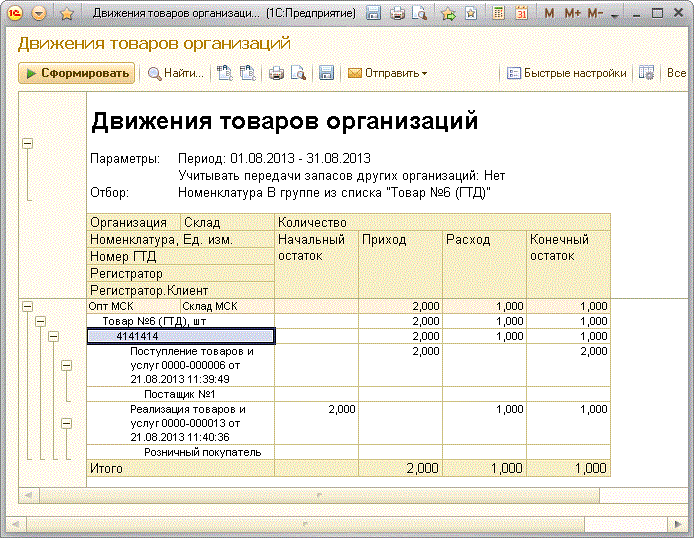
Task: Click the Найти... search button
Action: click(x=176, y=73)
